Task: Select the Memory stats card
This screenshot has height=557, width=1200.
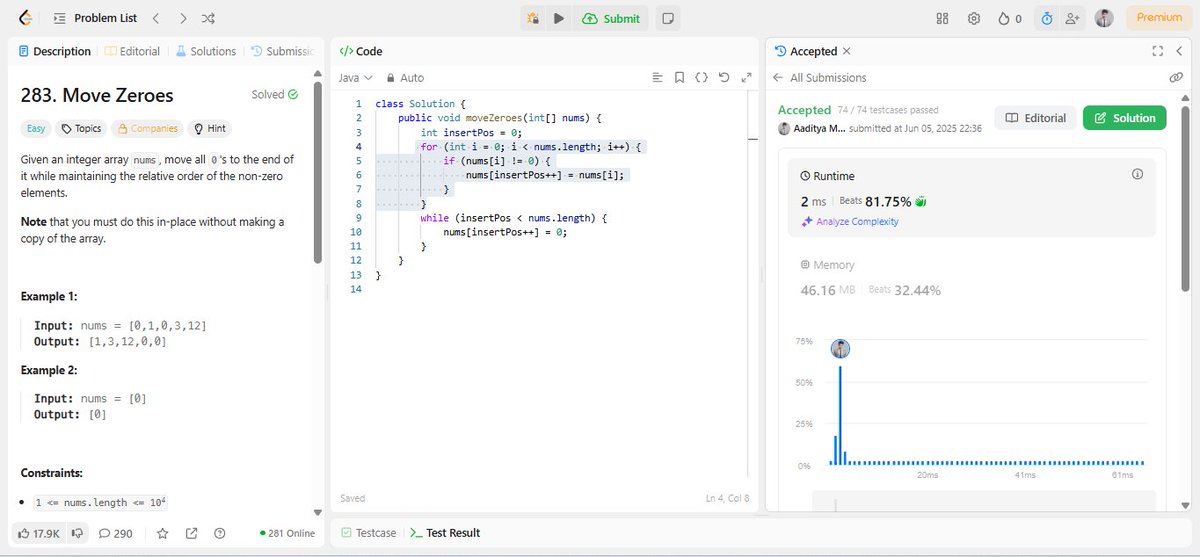Action: 971,278
